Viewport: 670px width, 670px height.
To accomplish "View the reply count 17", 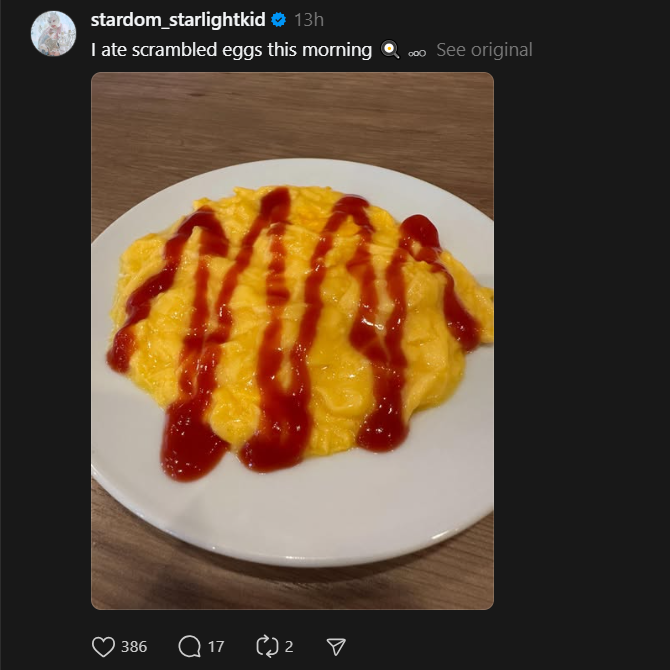I will [216, 646].
